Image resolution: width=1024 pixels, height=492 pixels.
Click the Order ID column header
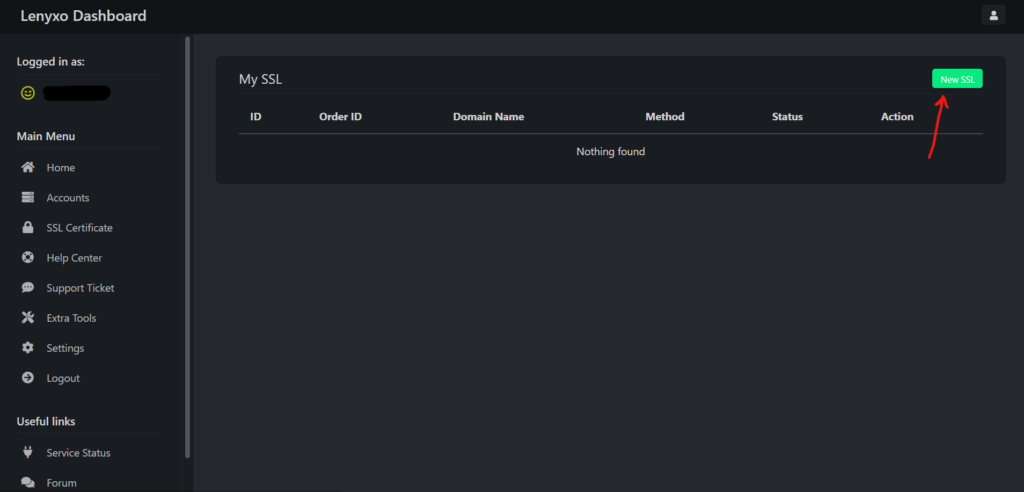(340, 116)
